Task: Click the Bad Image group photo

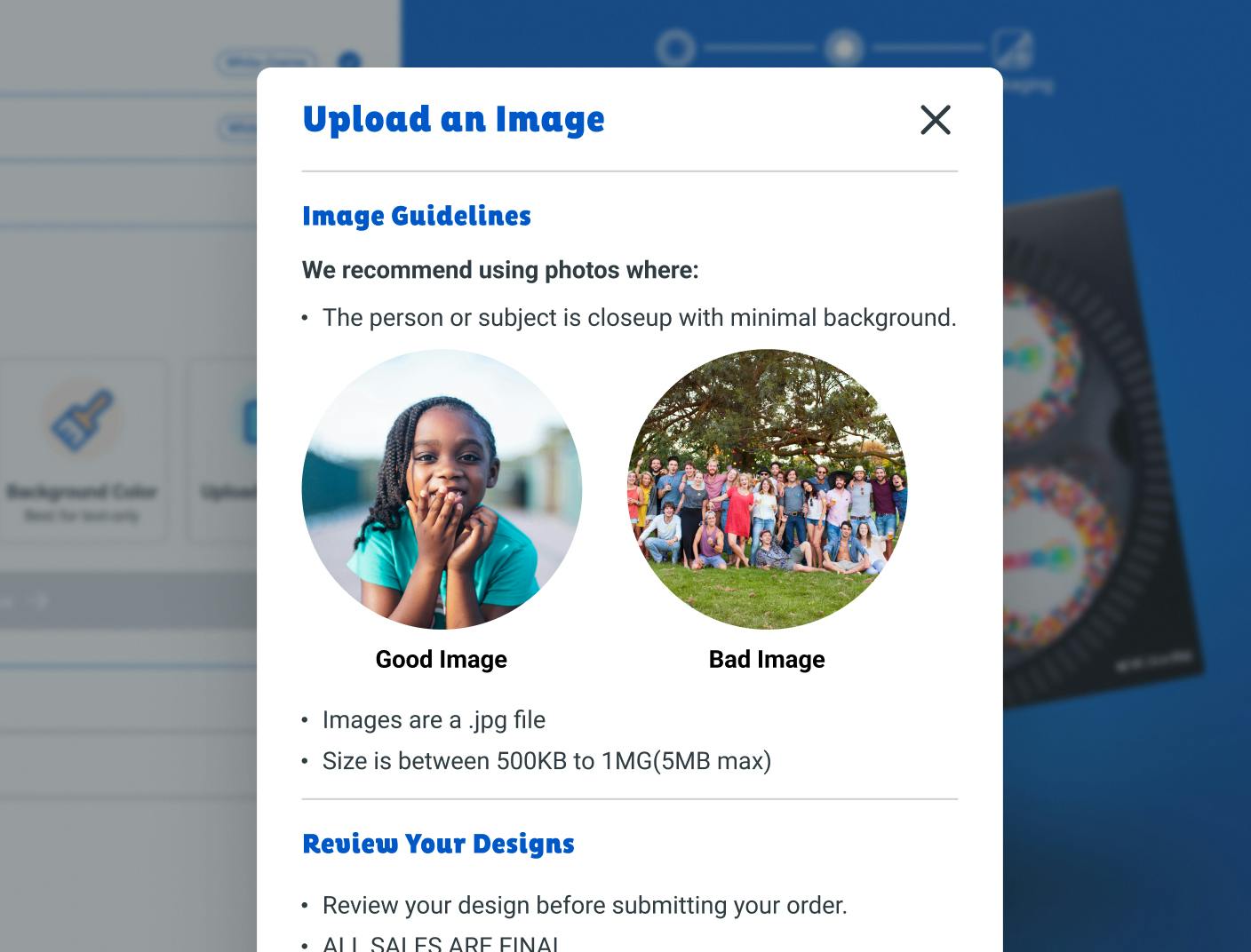Action: pyautogui.click(x=768, y=489)
